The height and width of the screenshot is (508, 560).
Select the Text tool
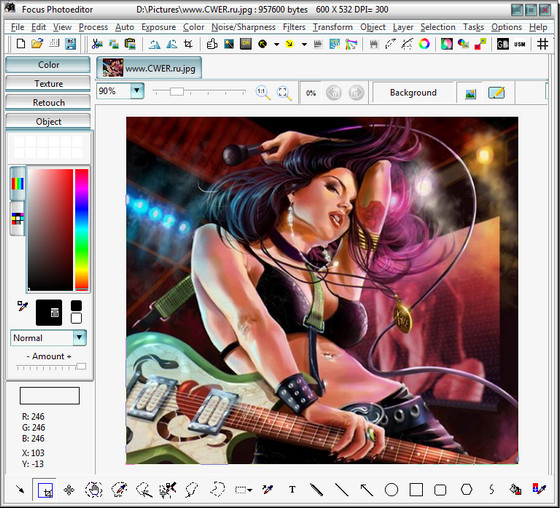(292, 489)
